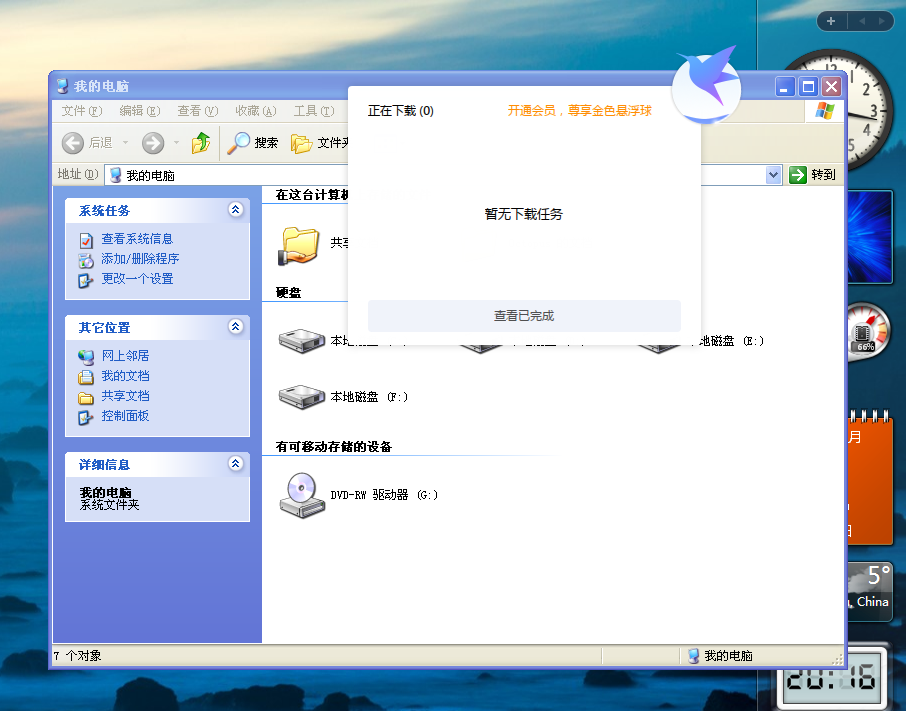Collapse the 详细信息 panel
The height and width of the screenshot is (711, 906).
(235, 464)
